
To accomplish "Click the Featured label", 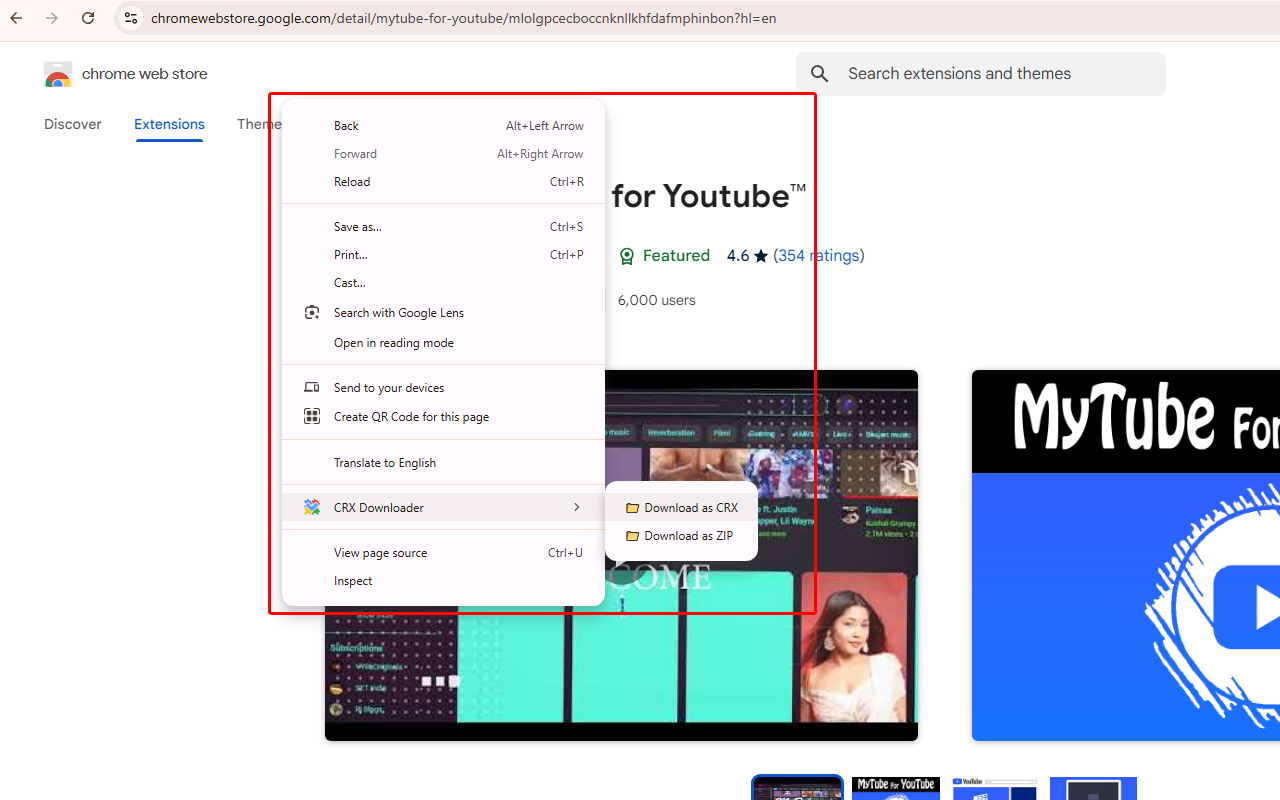I will pyautogui.click(x=676, y=256).
